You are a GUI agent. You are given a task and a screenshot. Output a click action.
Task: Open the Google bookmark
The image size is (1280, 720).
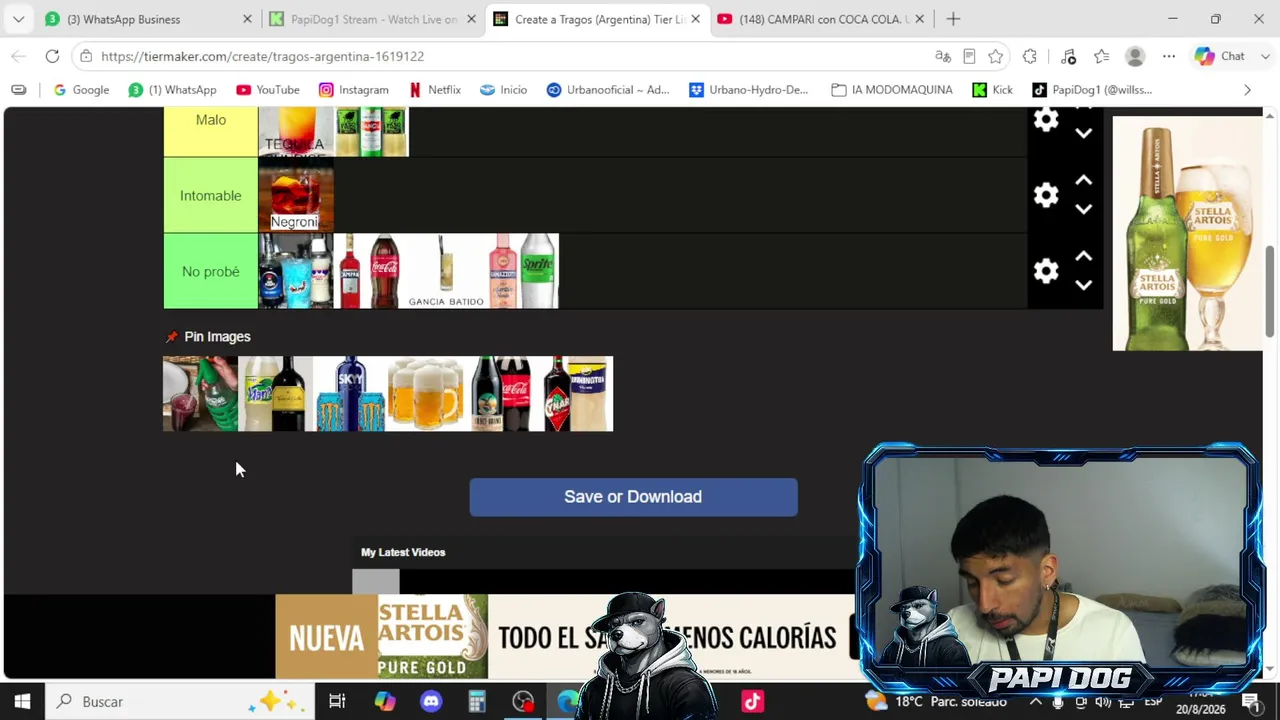(x=81, y=90)
